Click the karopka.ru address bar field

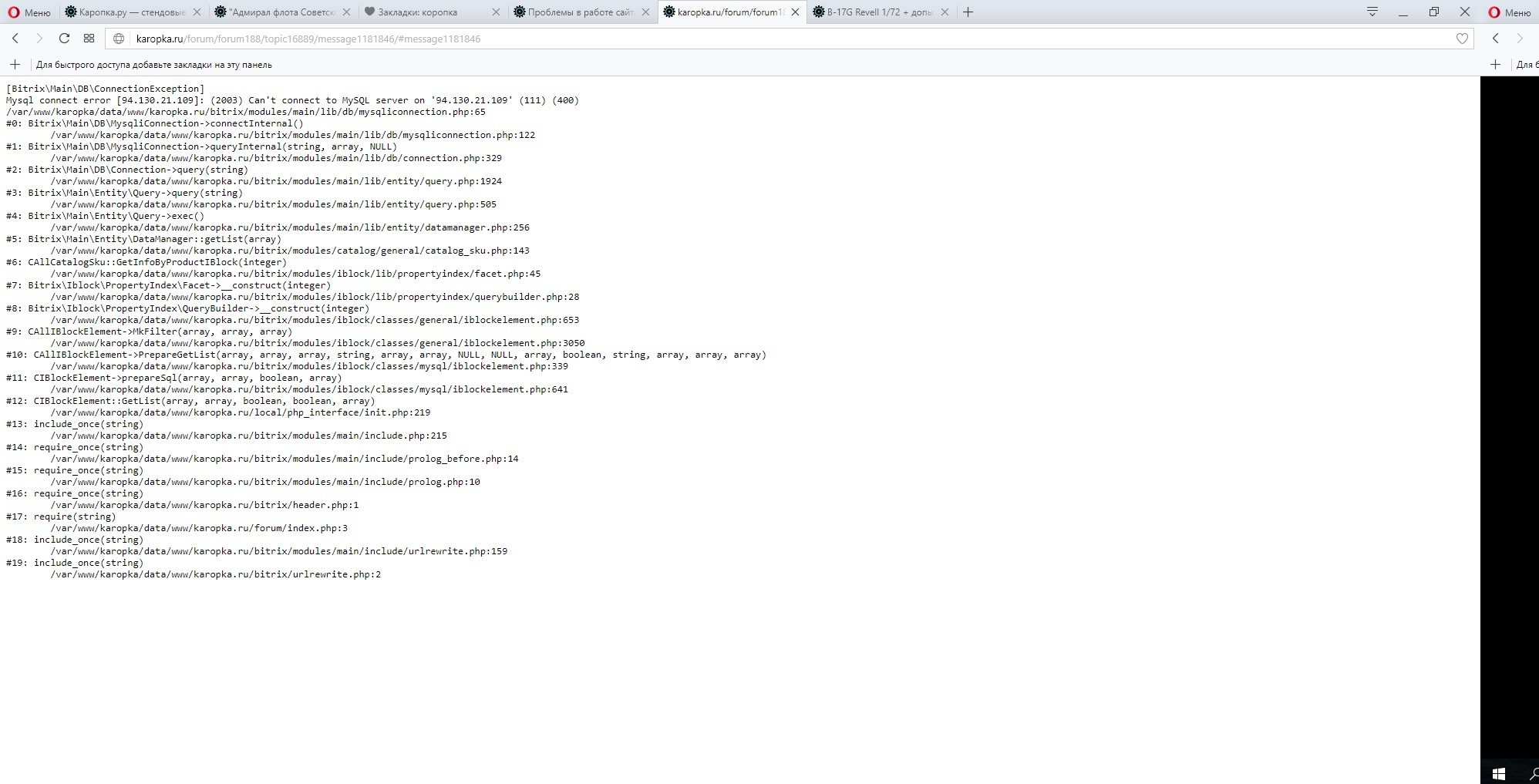[x=771, y=39]
